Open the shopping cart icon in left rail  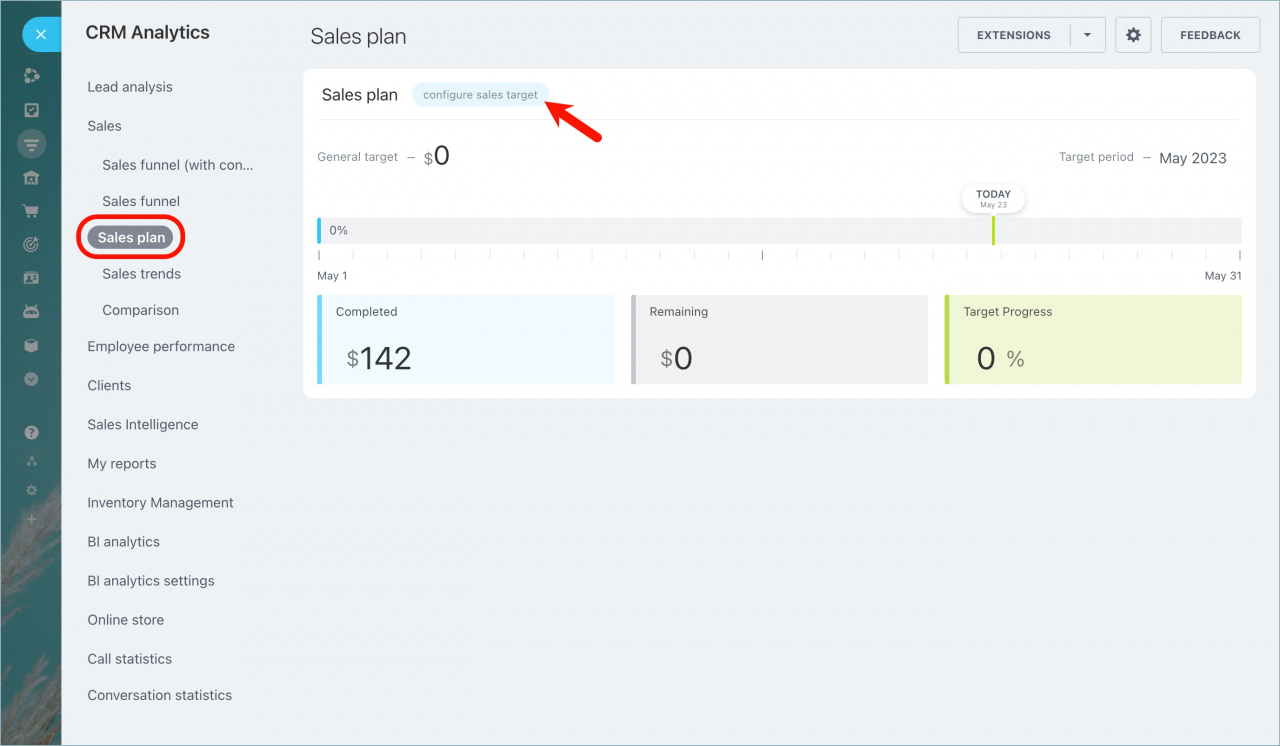click(31, 211)
